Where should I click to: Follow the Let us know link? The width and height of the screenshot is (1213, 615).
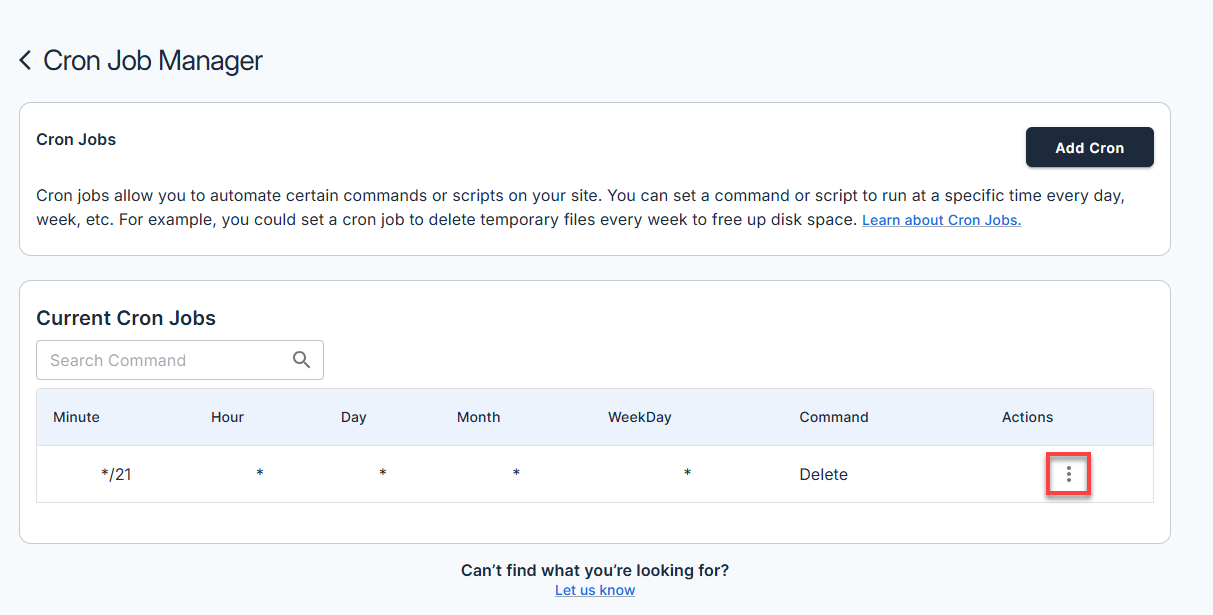point(595,590)
